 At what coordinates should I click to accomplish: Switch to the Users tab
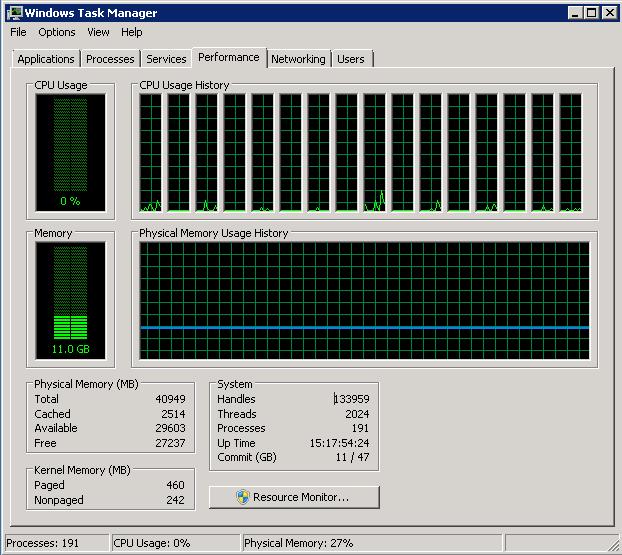[x=351, y=59]
